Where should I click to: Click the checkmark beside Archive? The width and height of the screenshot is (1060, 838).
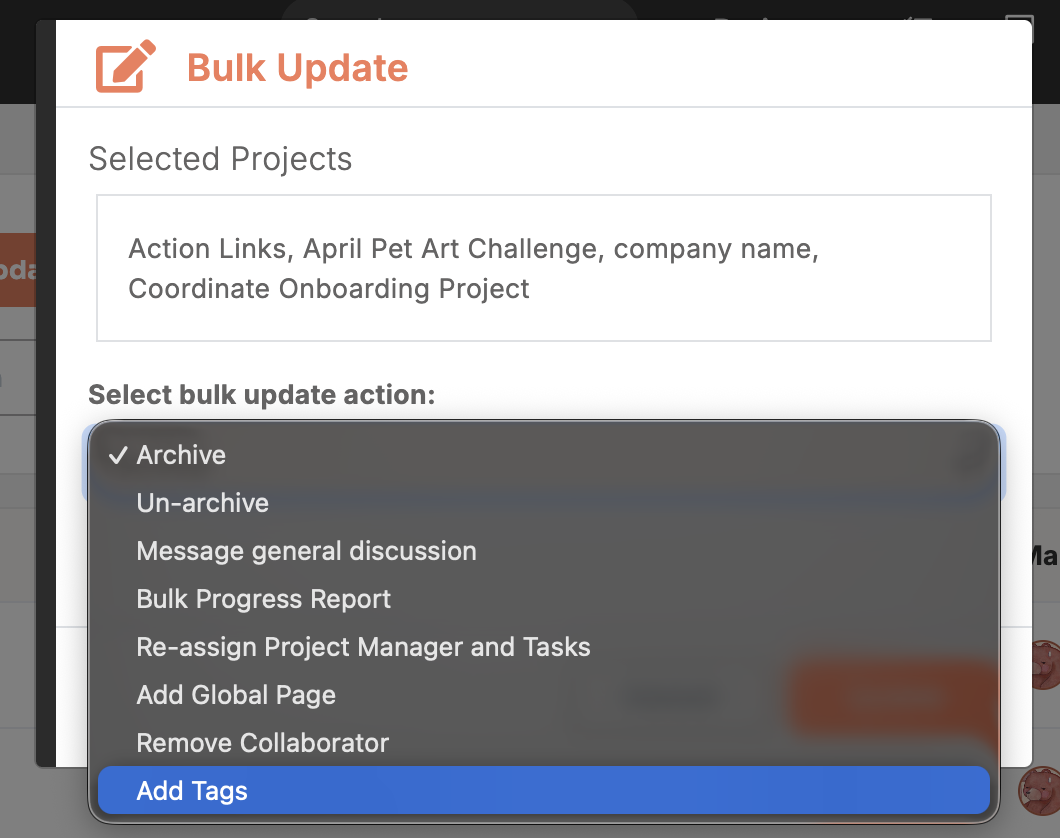pyautogui.click(x=118, y=455)
